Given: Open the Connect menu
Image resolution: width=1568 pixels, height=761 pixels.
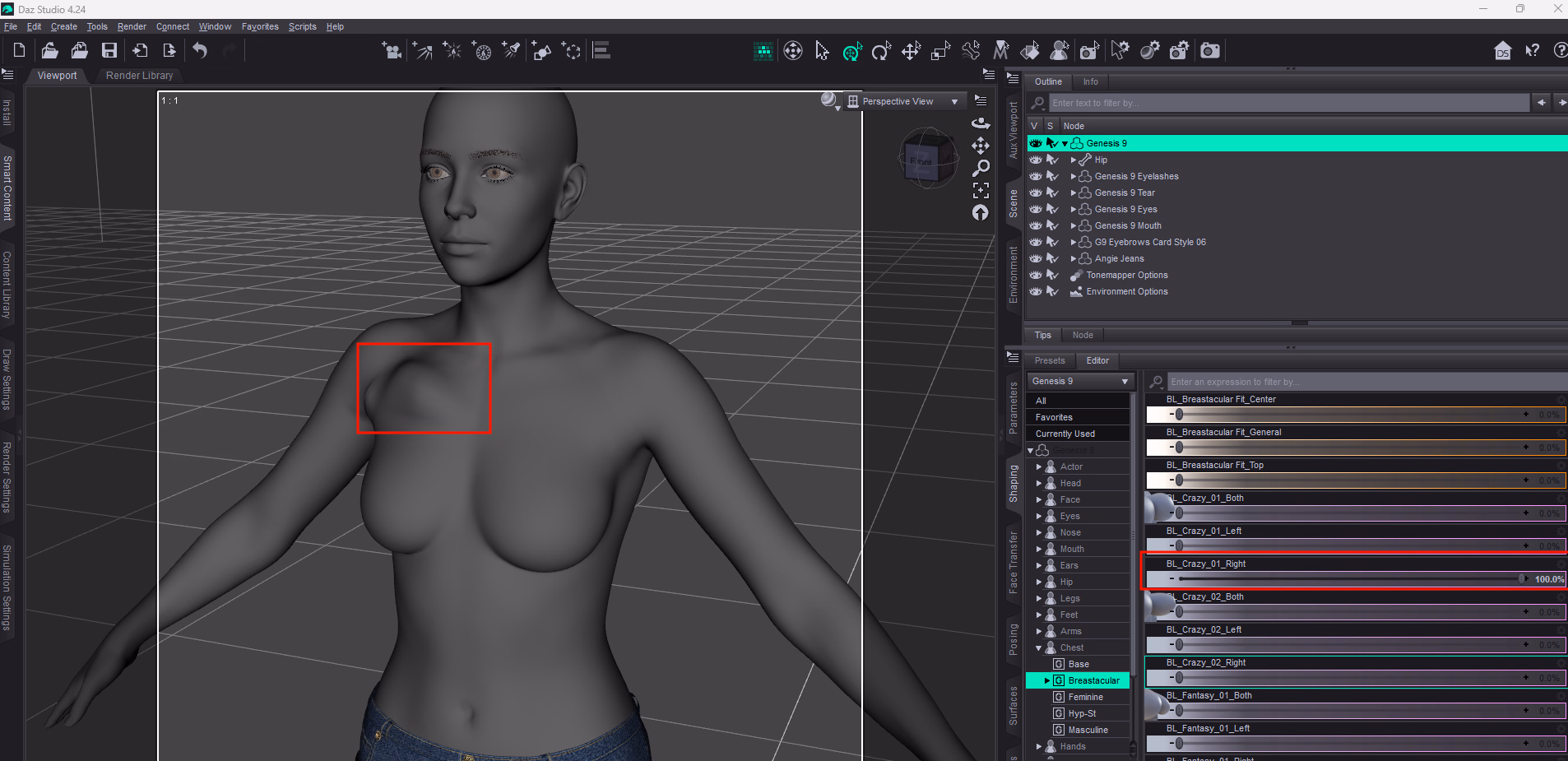Looking at the screenshot, I should point(173,26).
